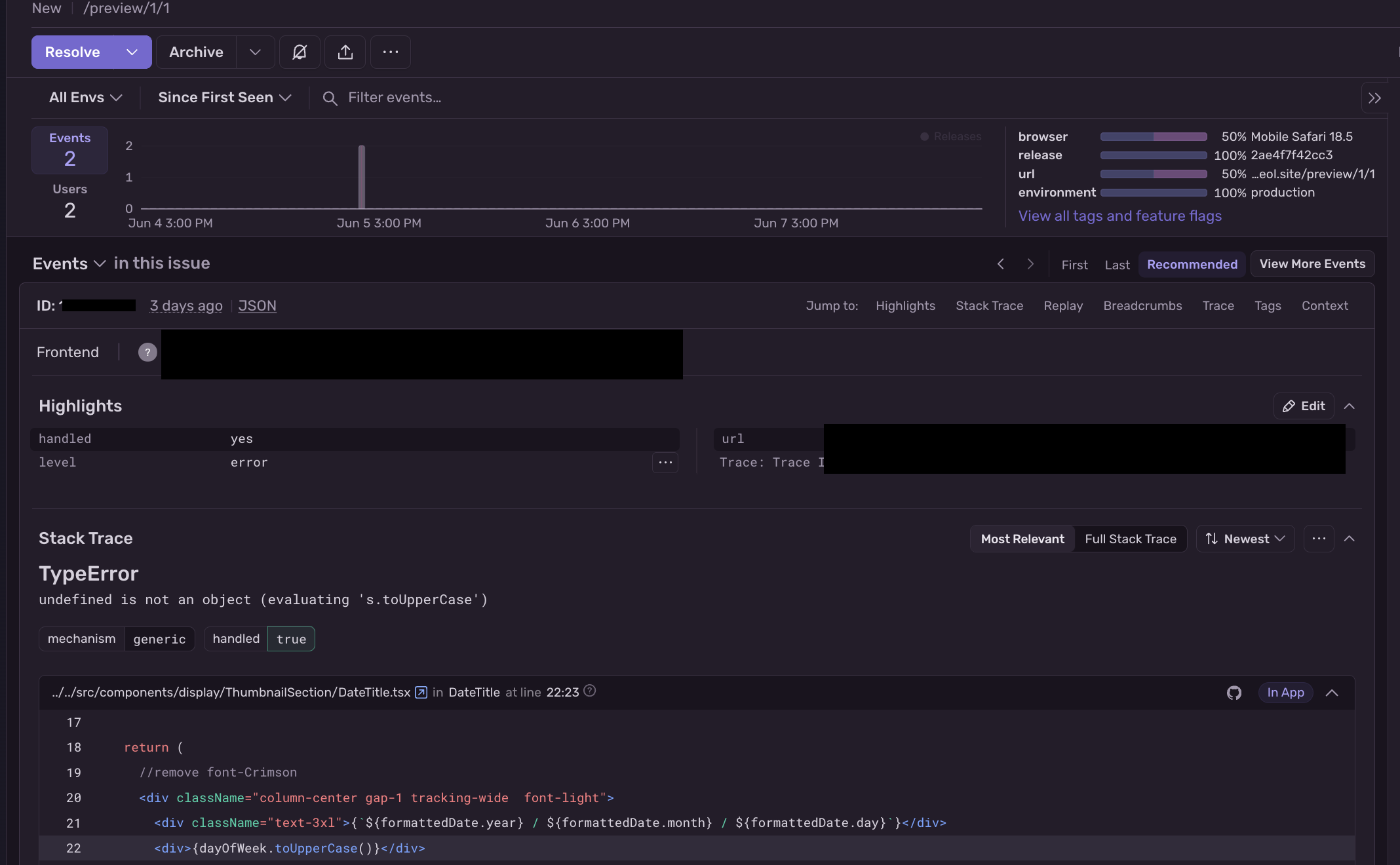
Task: Open DateTitle.tsx external link icon
Action: tap(421, 692)
